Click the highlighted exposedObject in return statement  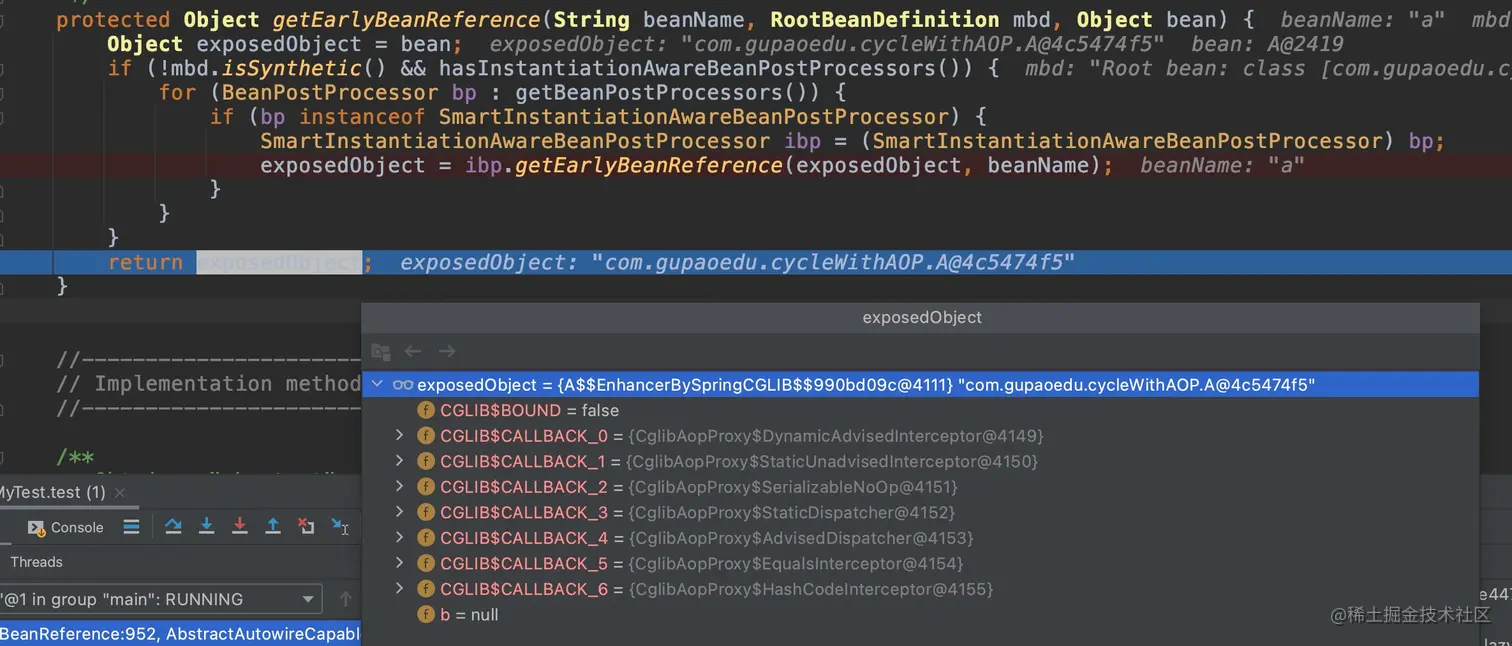(278, 262)
